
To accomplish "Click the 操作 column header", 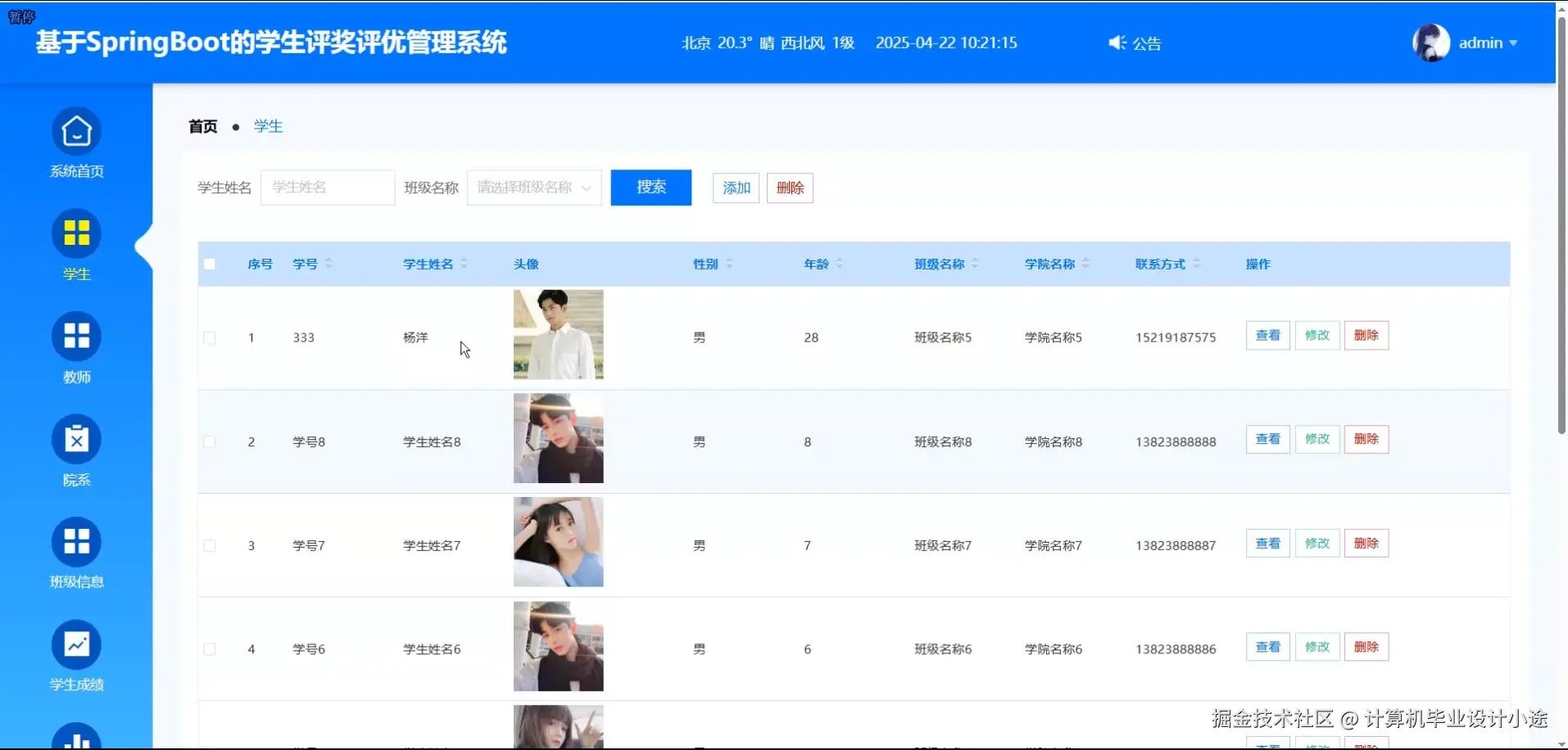I will coord(1258,264).
